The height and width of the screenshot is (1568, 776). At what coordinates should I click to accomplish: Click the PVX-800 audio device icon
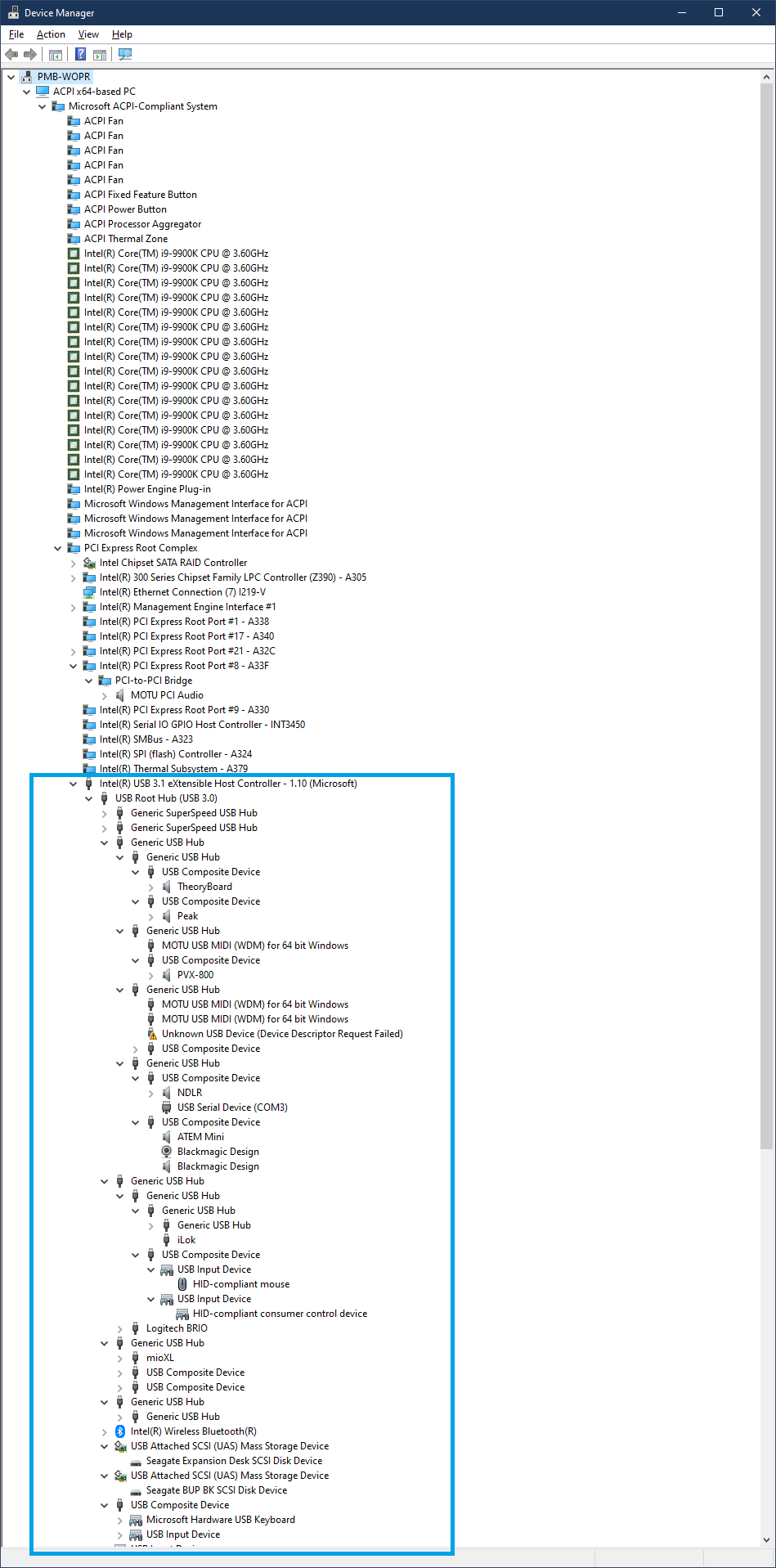tap(167, 975)
